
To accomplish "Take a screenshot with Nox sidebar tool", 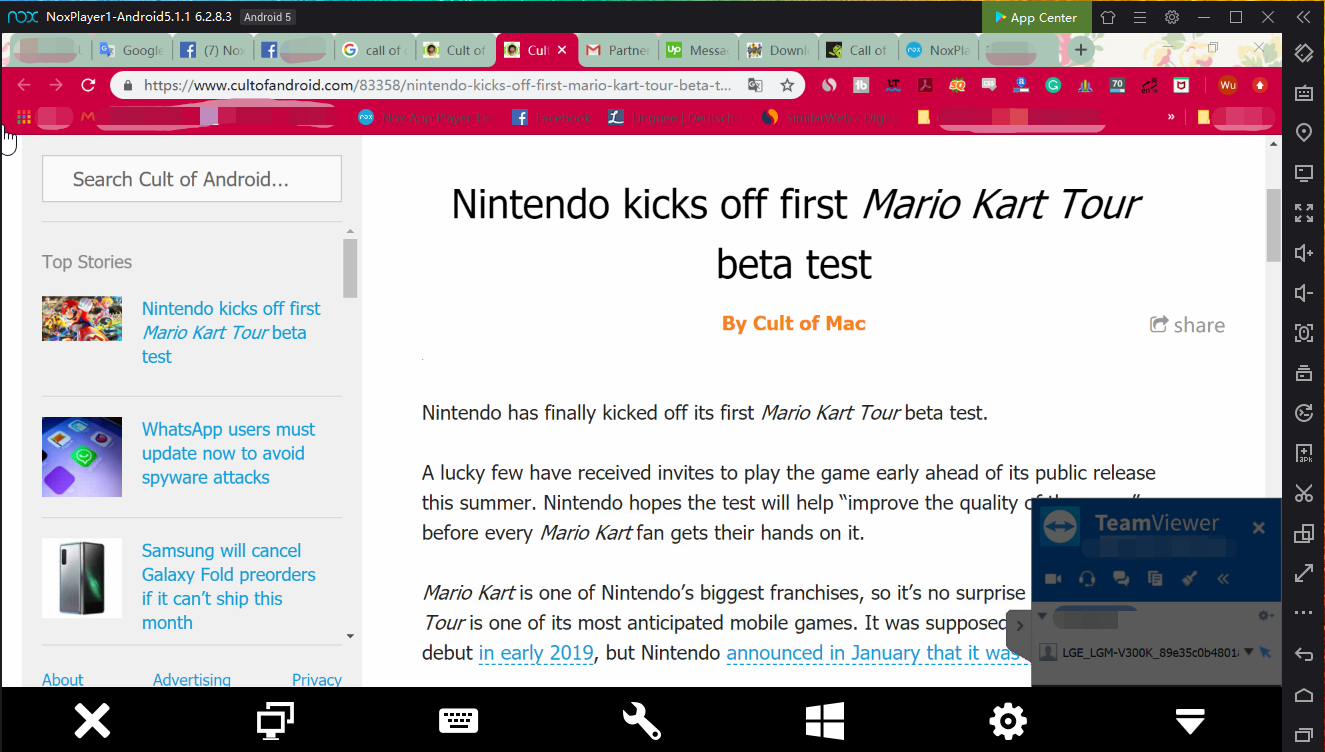I will [1304, 333].
